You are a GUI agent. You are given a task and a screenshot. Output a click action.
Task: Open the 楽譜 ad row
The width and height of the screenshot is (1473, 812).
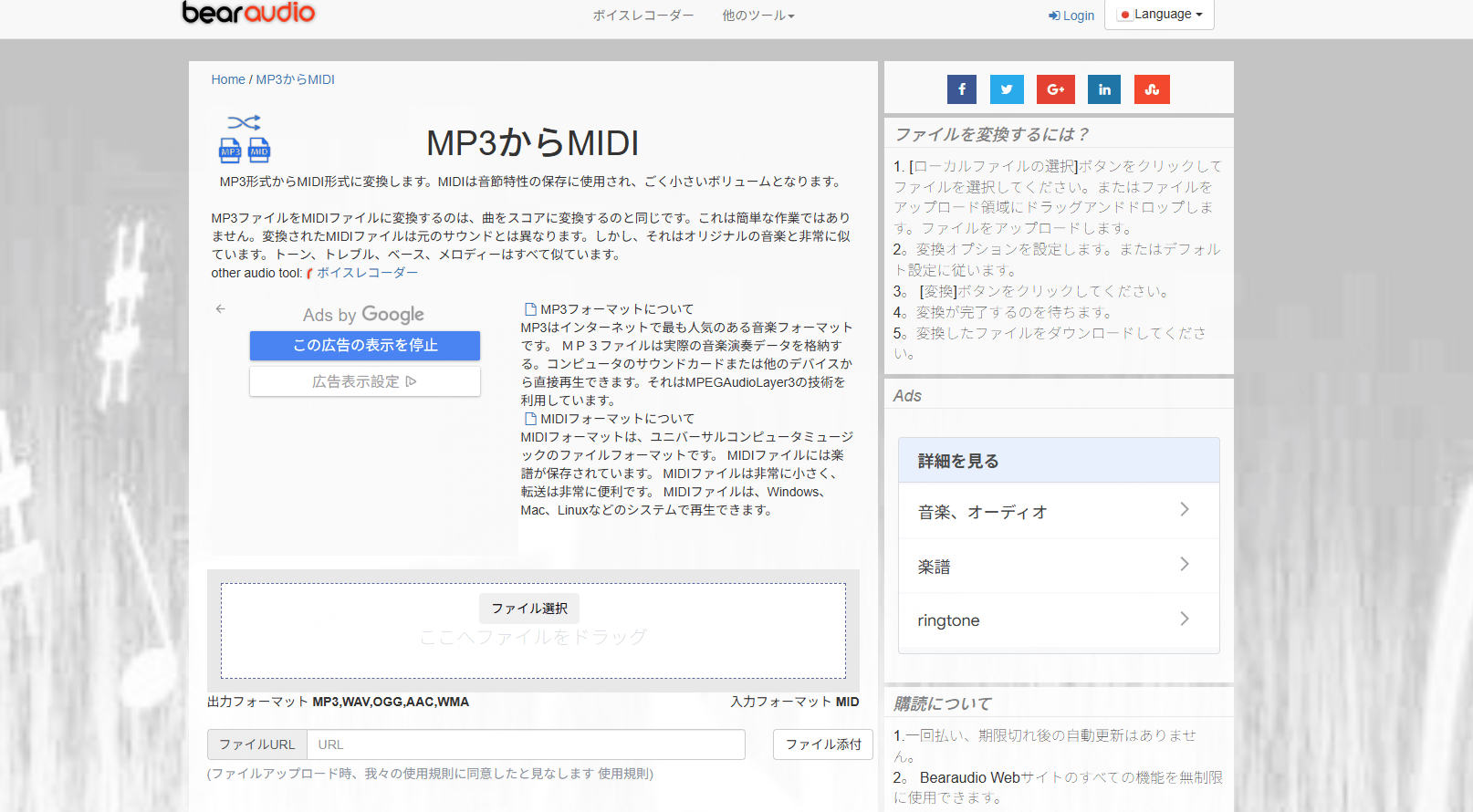tap(1059, 566)
